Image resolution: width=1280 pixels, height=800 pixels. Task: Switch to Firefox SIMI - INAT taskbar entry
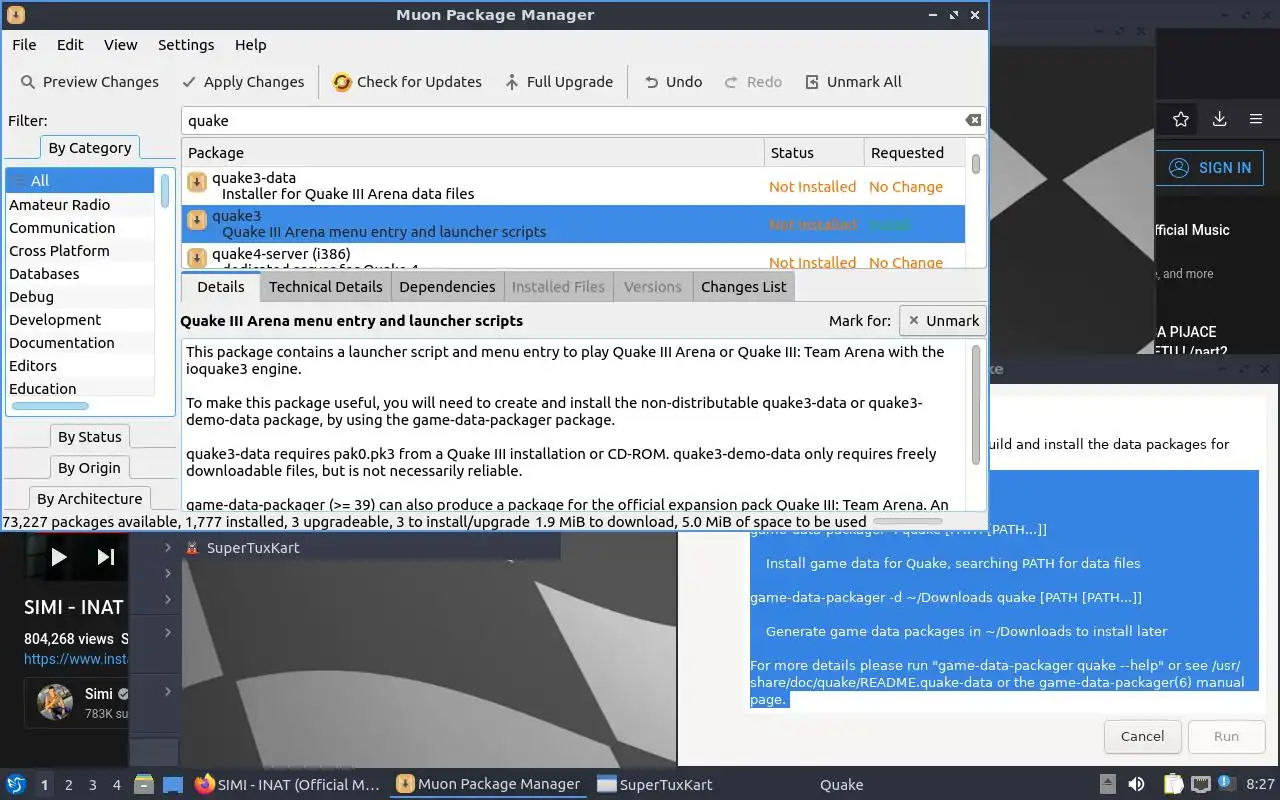point(288,784)
